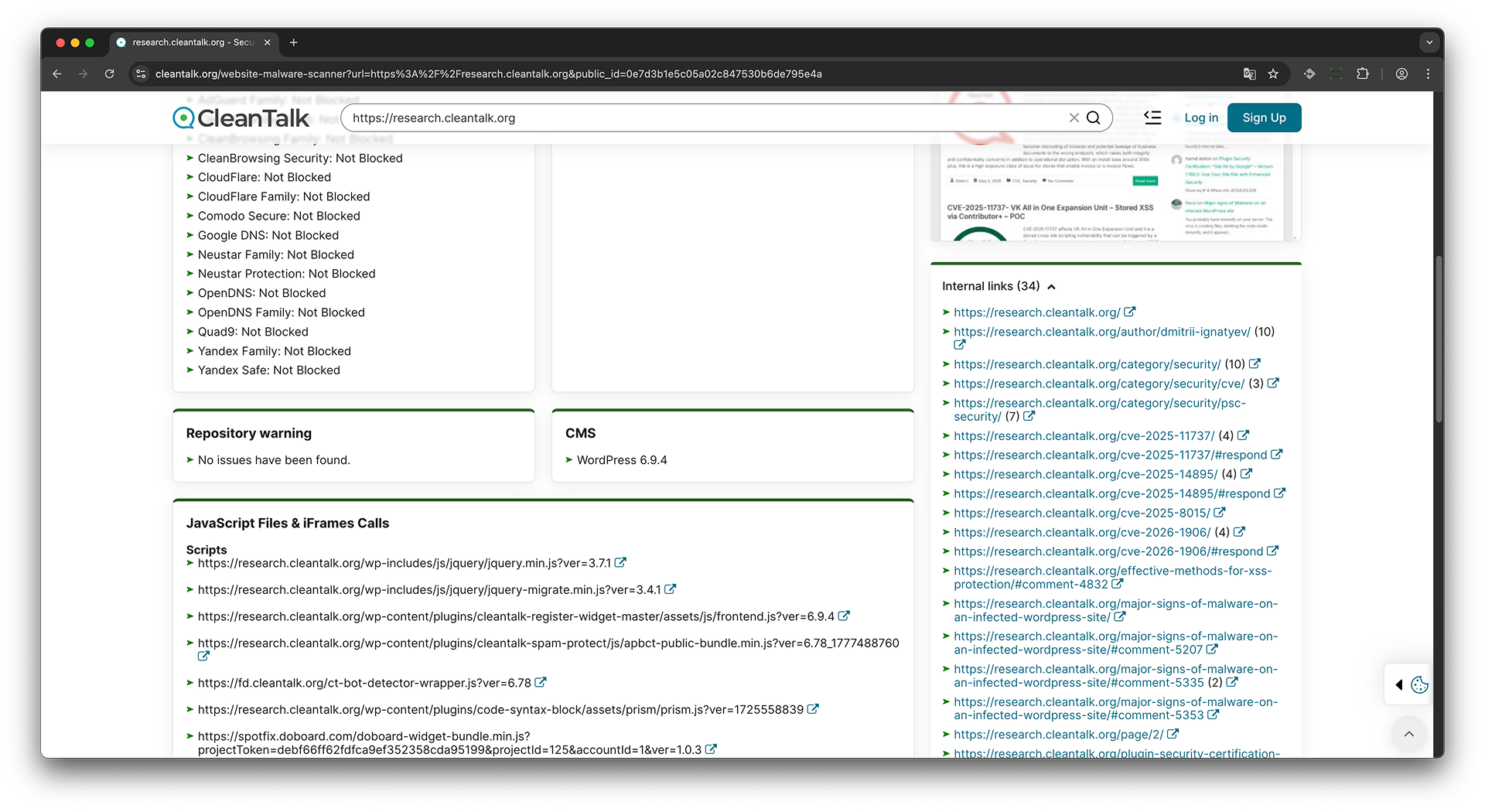Bookmark this page with star icon

point(1273,73)
